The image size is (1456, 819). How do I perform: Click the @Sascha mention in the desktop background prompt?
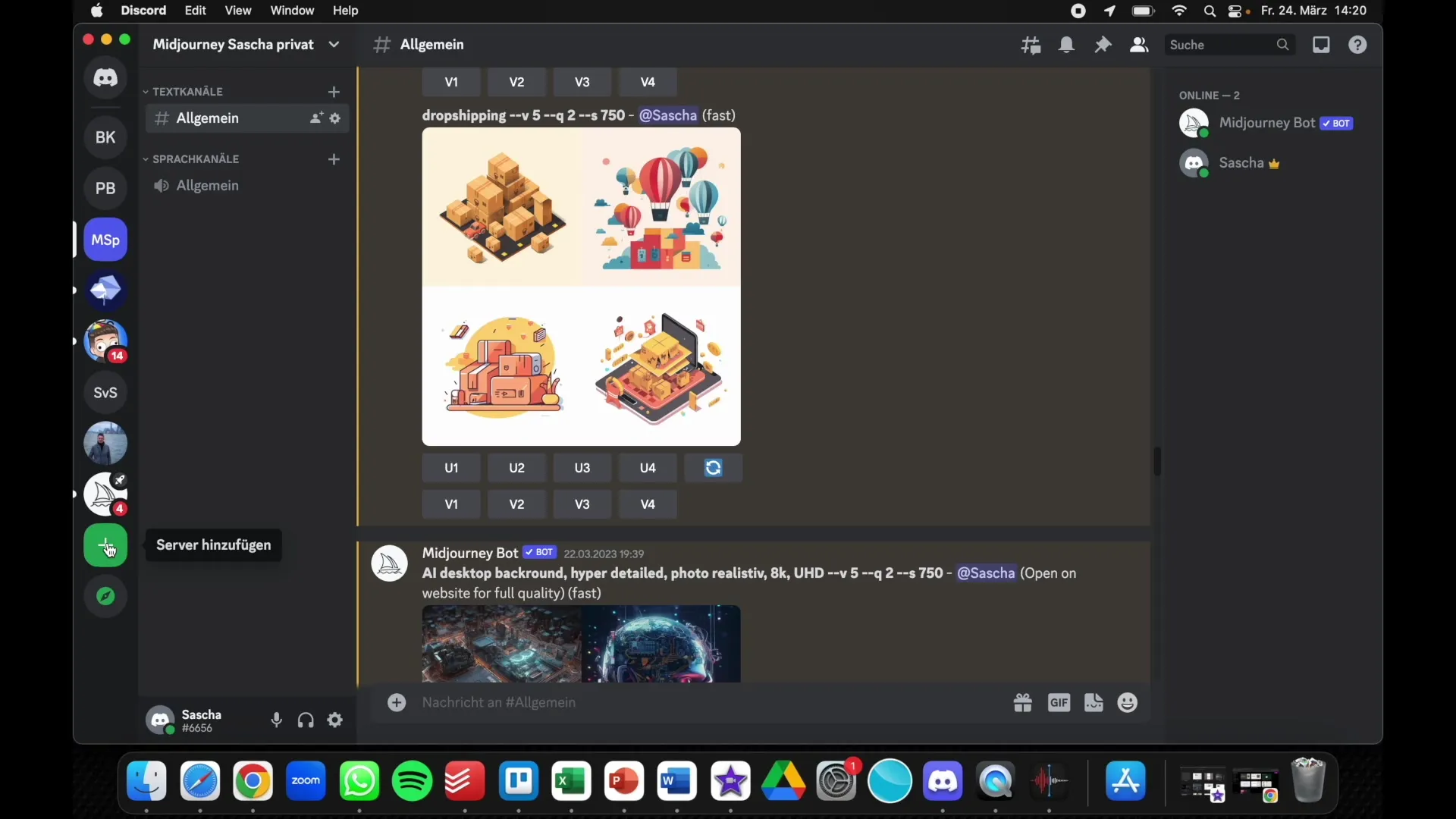(x=986, y=573)
